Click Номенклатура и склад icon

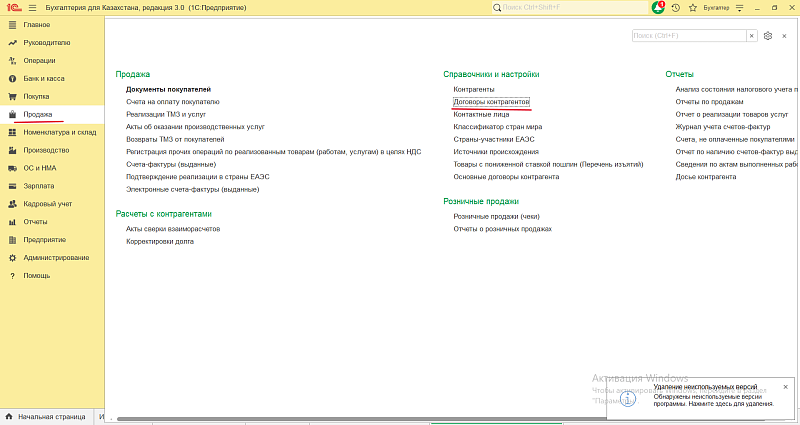13,132
